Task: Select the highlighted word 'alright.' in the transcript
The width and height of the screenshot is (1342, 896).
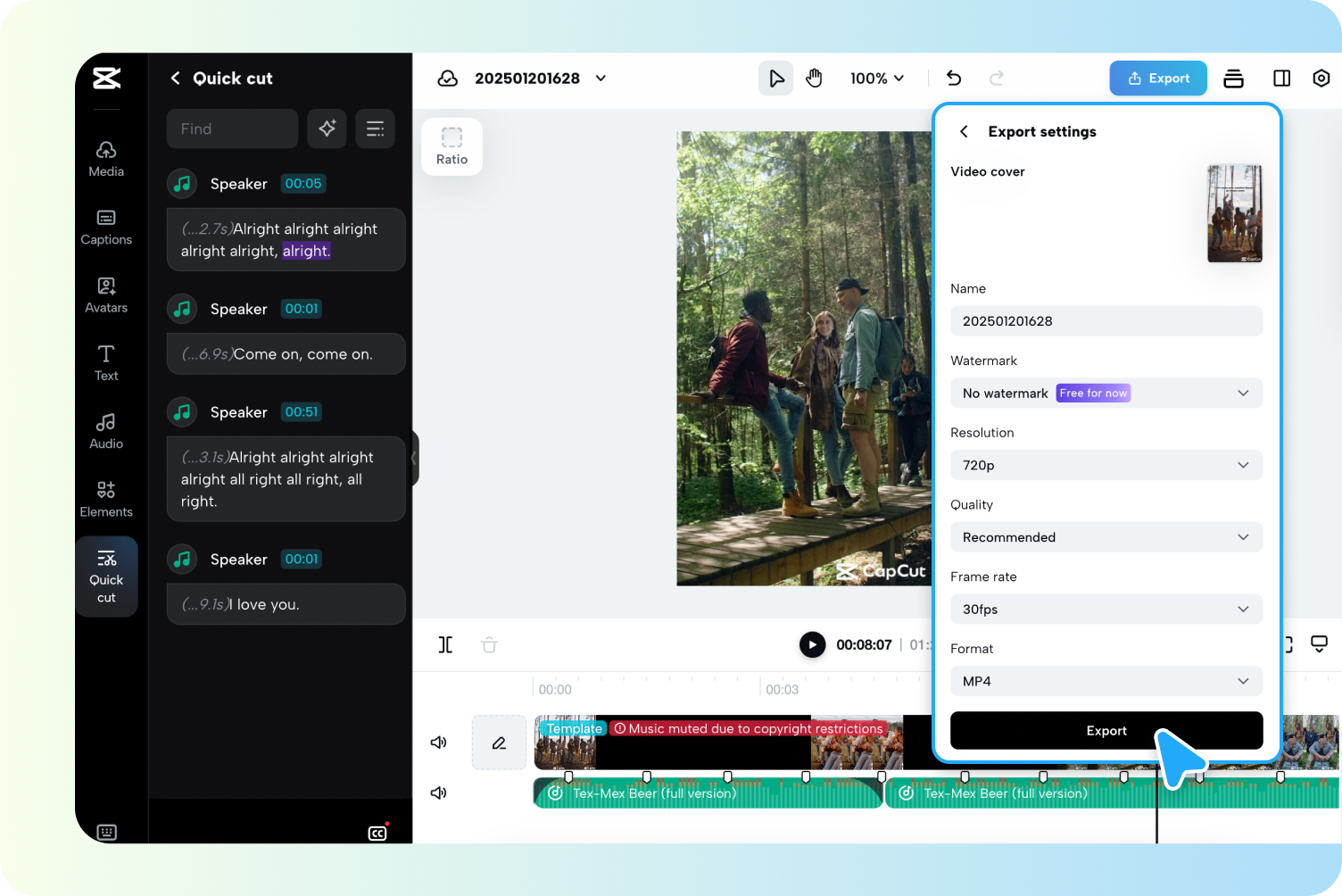Action: 307,251
